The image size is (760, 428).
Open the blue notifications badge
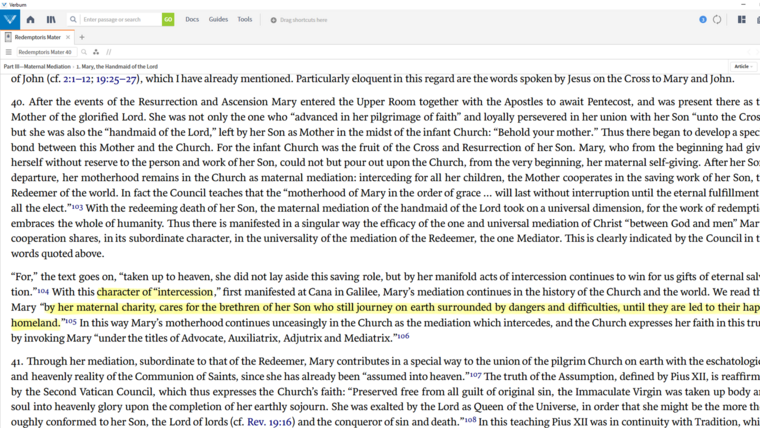point(703,20)
